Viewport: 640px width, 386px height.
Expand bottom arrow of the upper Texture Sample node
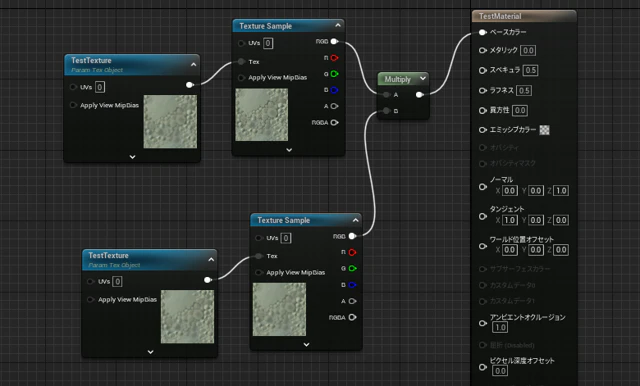[289, 150]
